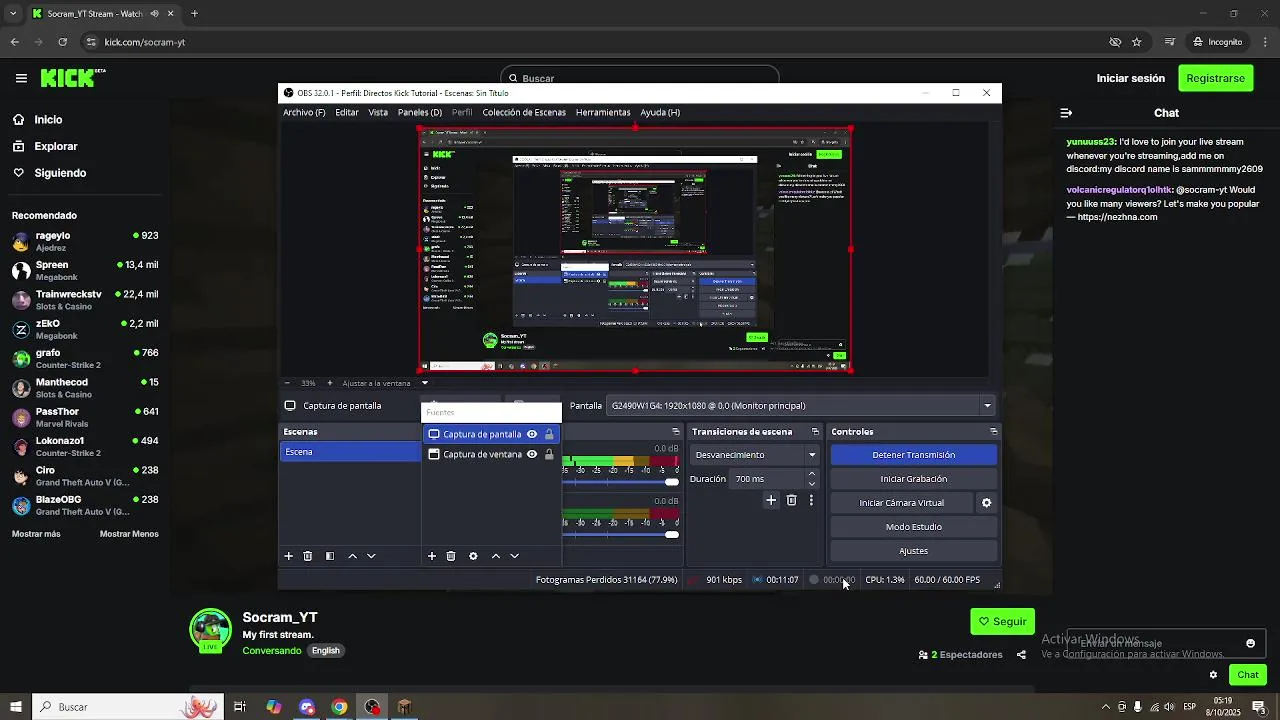The image size is (1280, 720).
Task: Open Spreen recommended channel
Action: 85,270
